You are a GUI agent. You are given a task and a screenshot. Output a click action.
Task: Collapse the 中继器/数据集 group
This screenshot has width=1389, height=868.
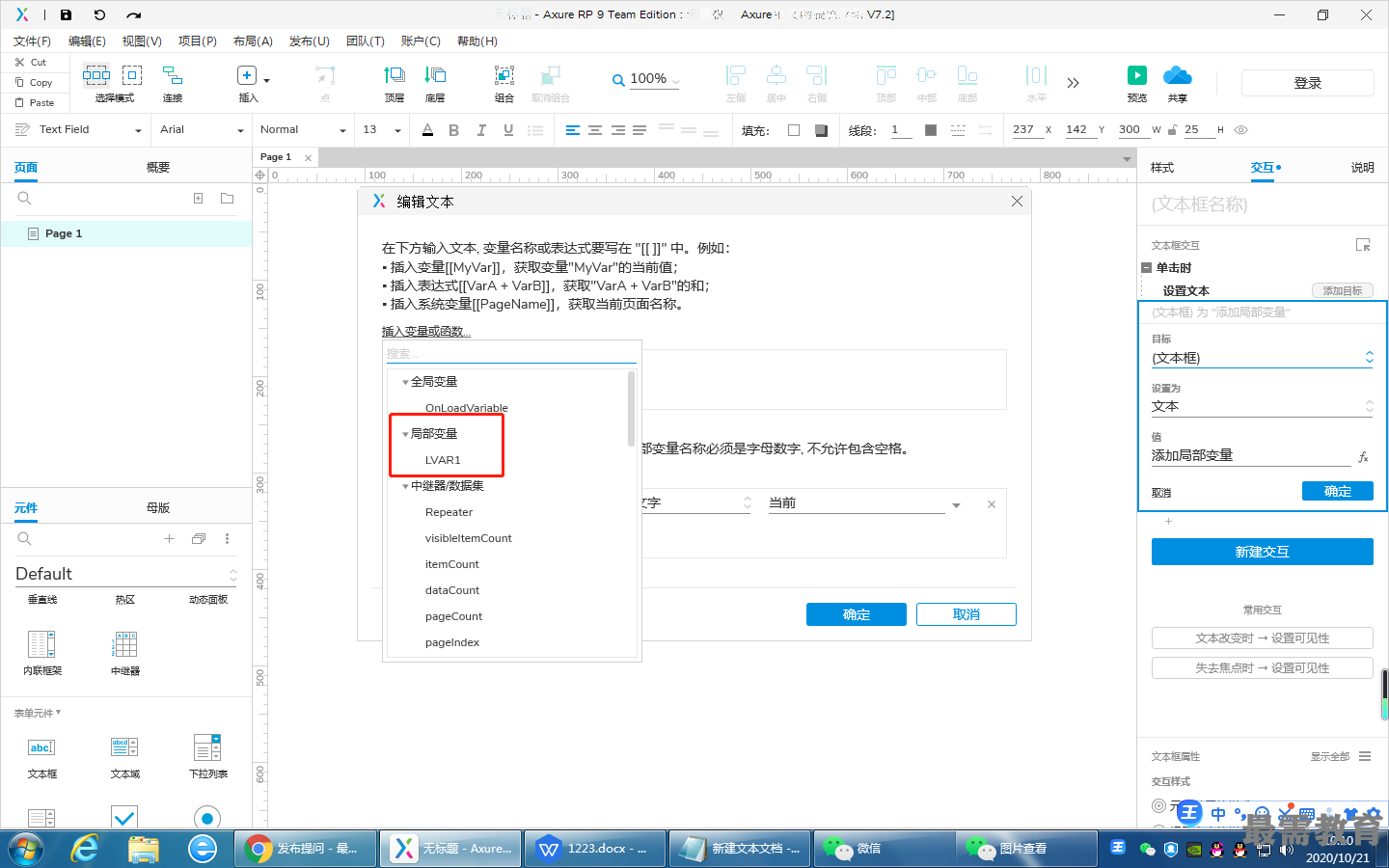coord(405,486)
